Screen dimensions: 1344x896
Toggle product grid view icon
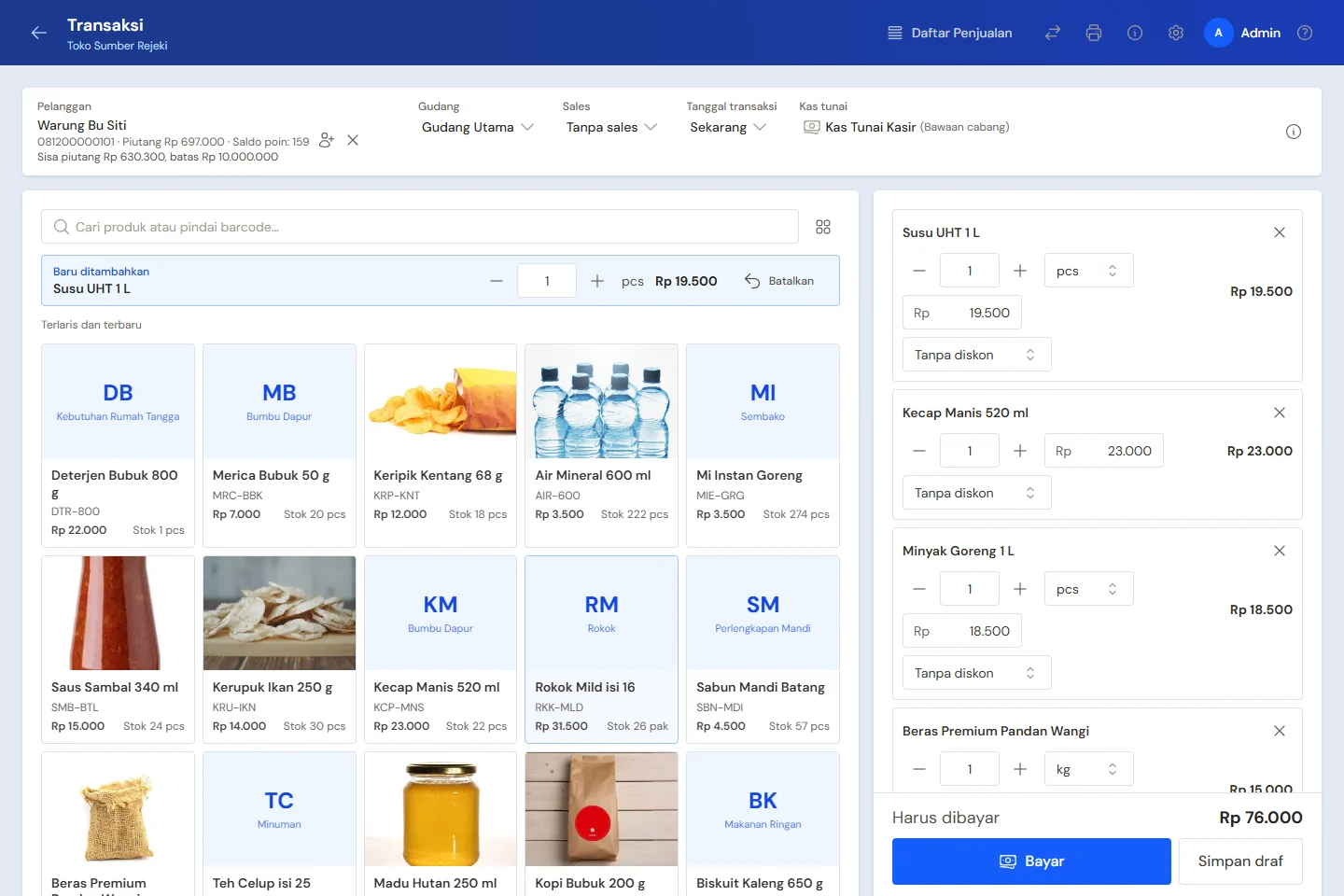click(x=823, y=227)
